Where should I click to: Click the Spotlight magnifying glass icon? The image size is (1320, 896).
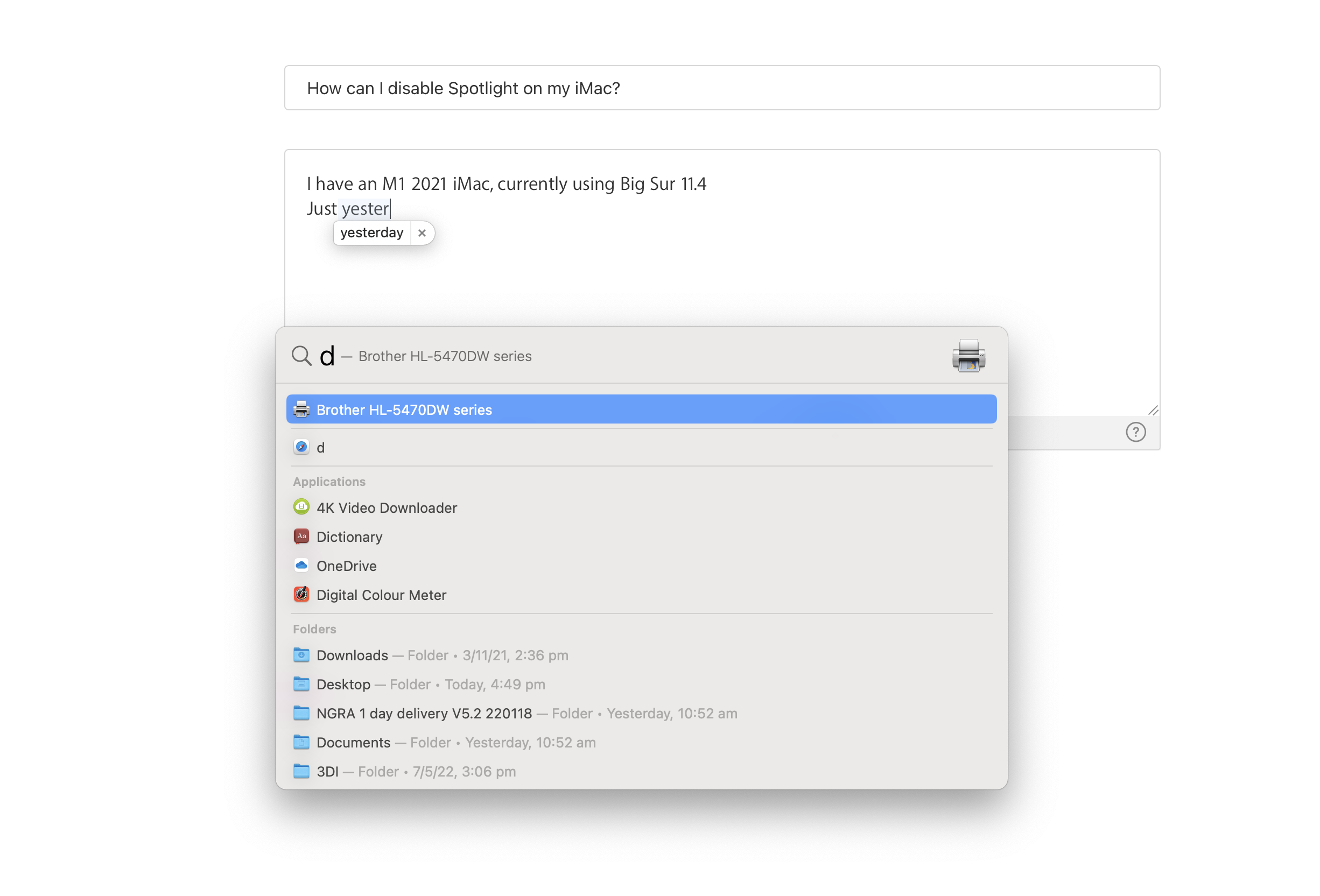point(301,356)
